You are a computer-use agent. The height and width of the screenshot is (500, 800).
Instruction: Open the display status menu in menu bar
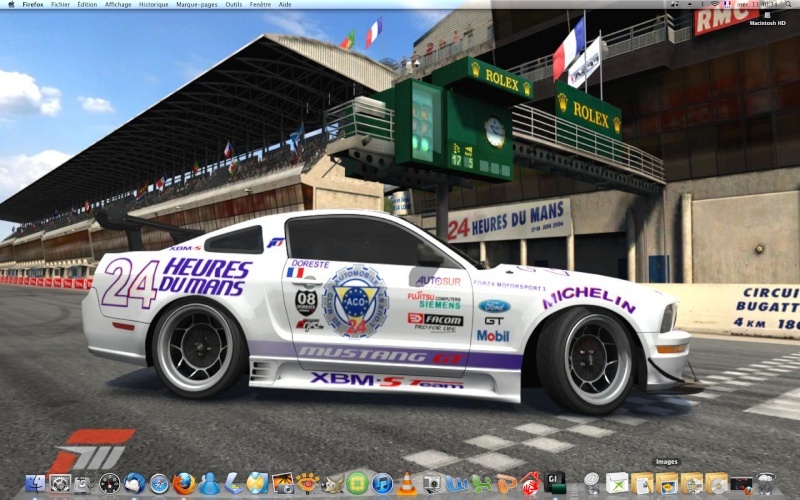tap(675, 4)
